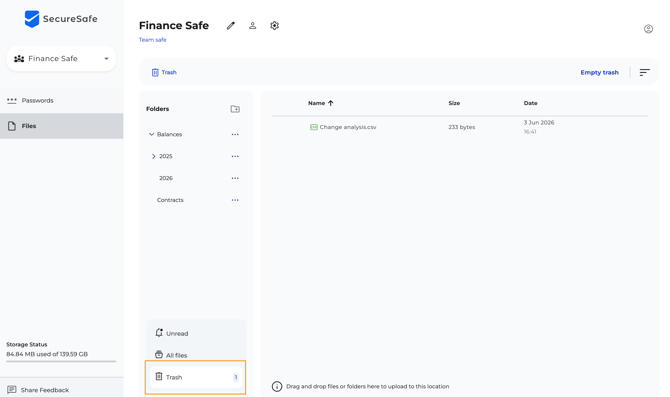
Task: Open safe settings gear icon
Action: [x=274, y=26]
